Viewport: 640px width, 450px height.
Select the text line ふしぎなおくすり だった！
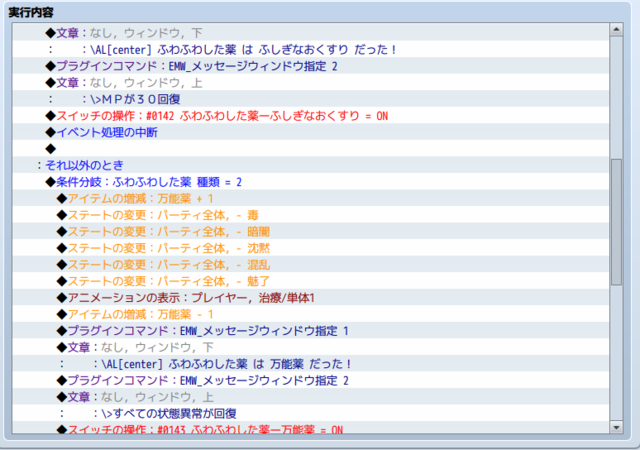pos(311,50)
